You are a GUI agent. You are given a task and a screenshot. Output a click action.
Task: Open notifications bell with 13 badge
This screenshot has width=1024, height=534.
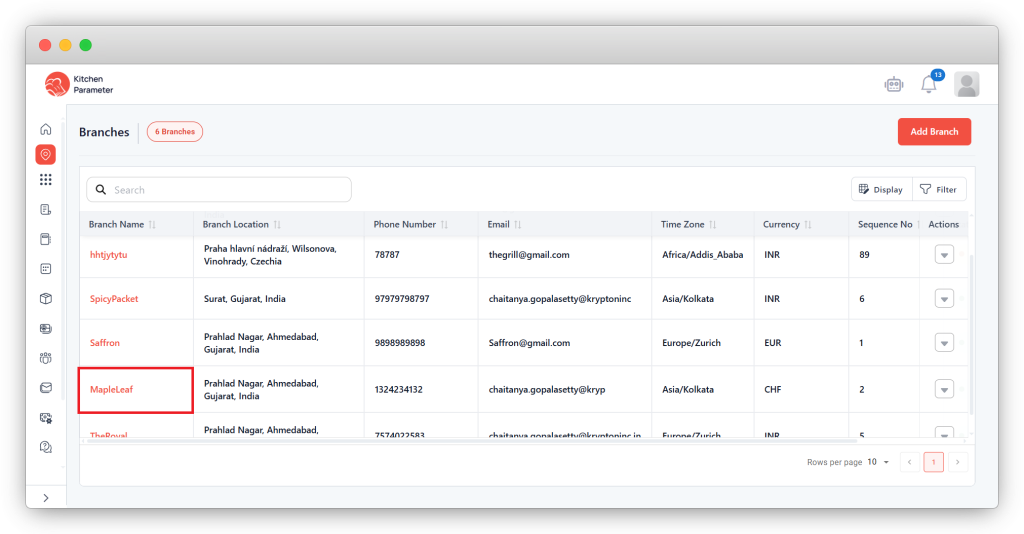point(929,84)
